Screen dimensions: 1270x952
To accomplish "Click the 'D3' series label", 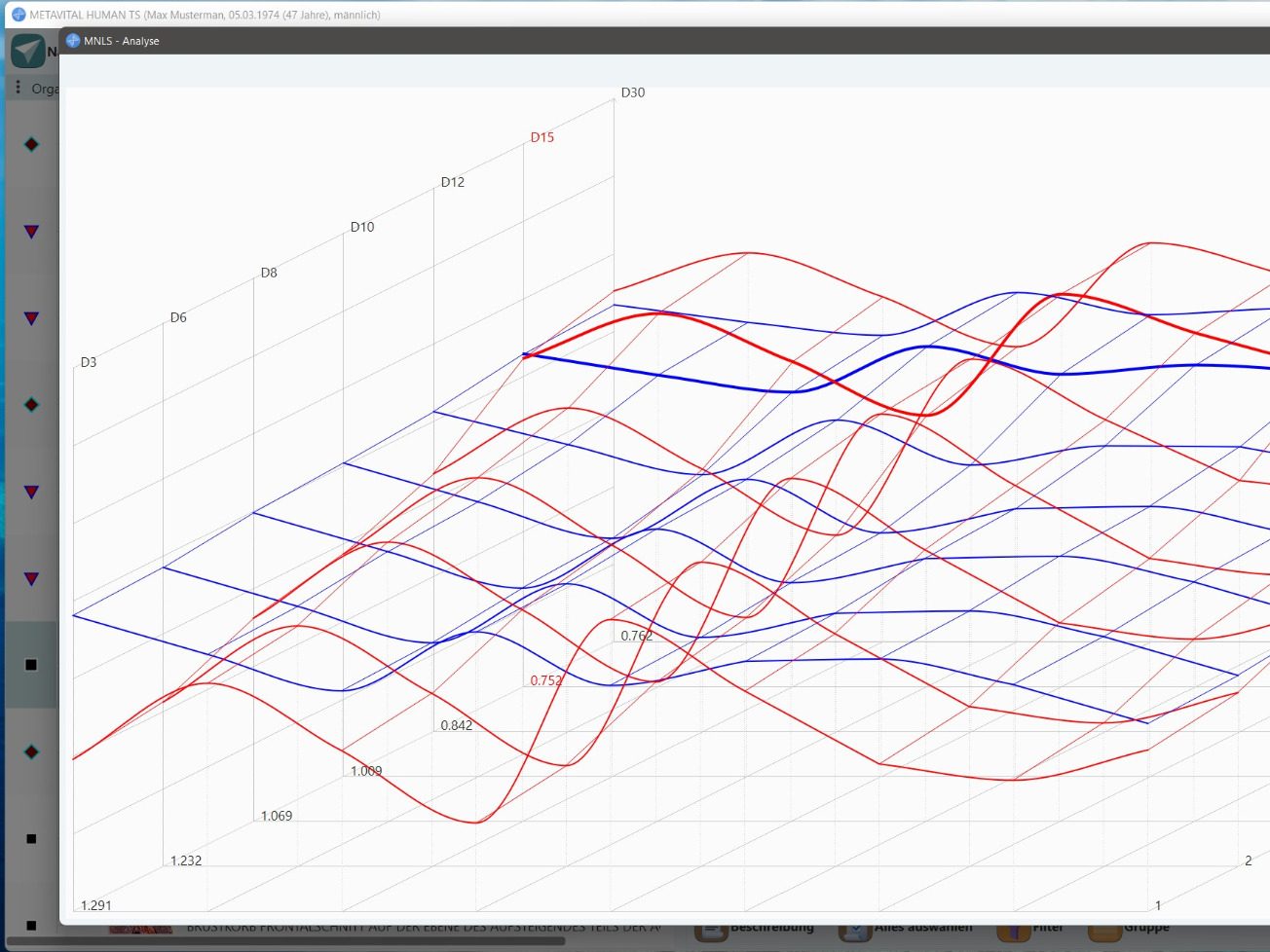I will tap(89, 362).
